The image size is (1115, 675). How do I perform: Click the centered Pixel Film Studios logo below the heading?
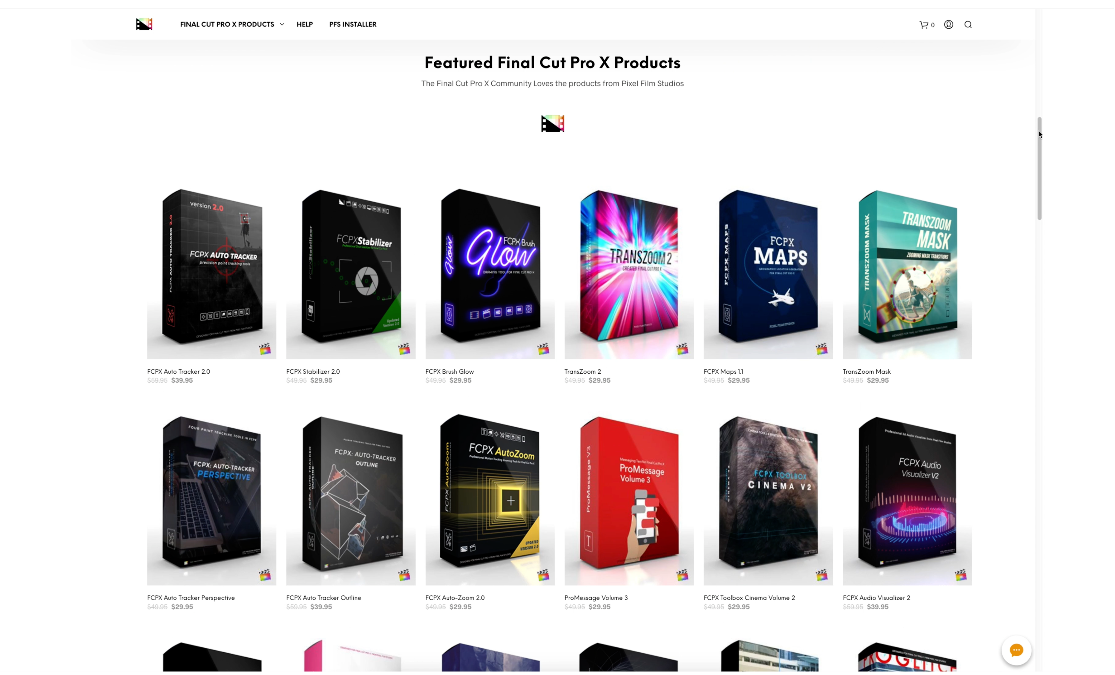tap(553, 124)
